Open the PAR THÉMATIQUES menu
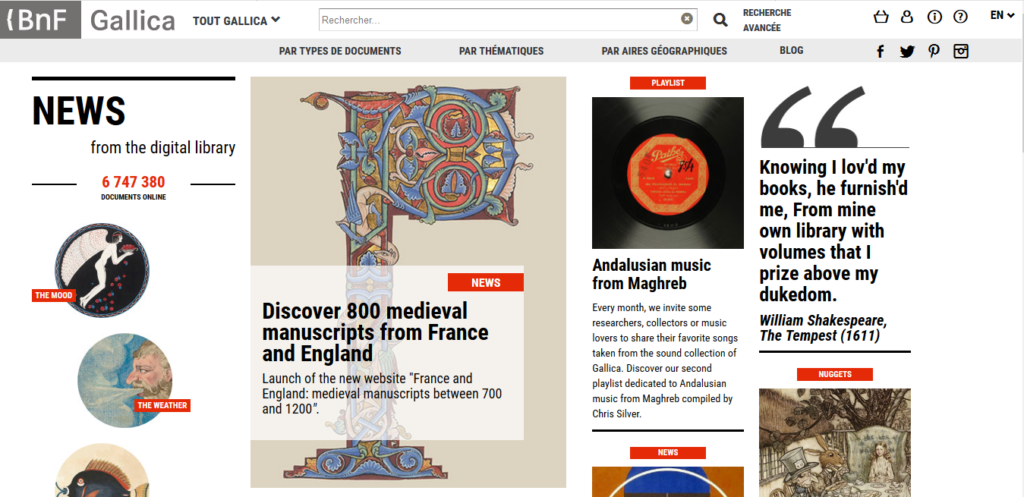 [501, 51]
